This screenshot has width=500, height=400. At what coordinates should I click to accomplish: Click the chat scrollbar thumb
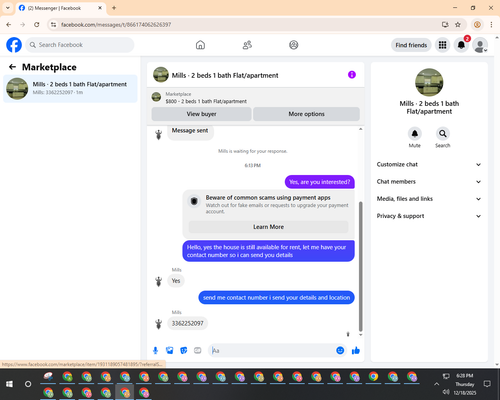click(360, 266)
